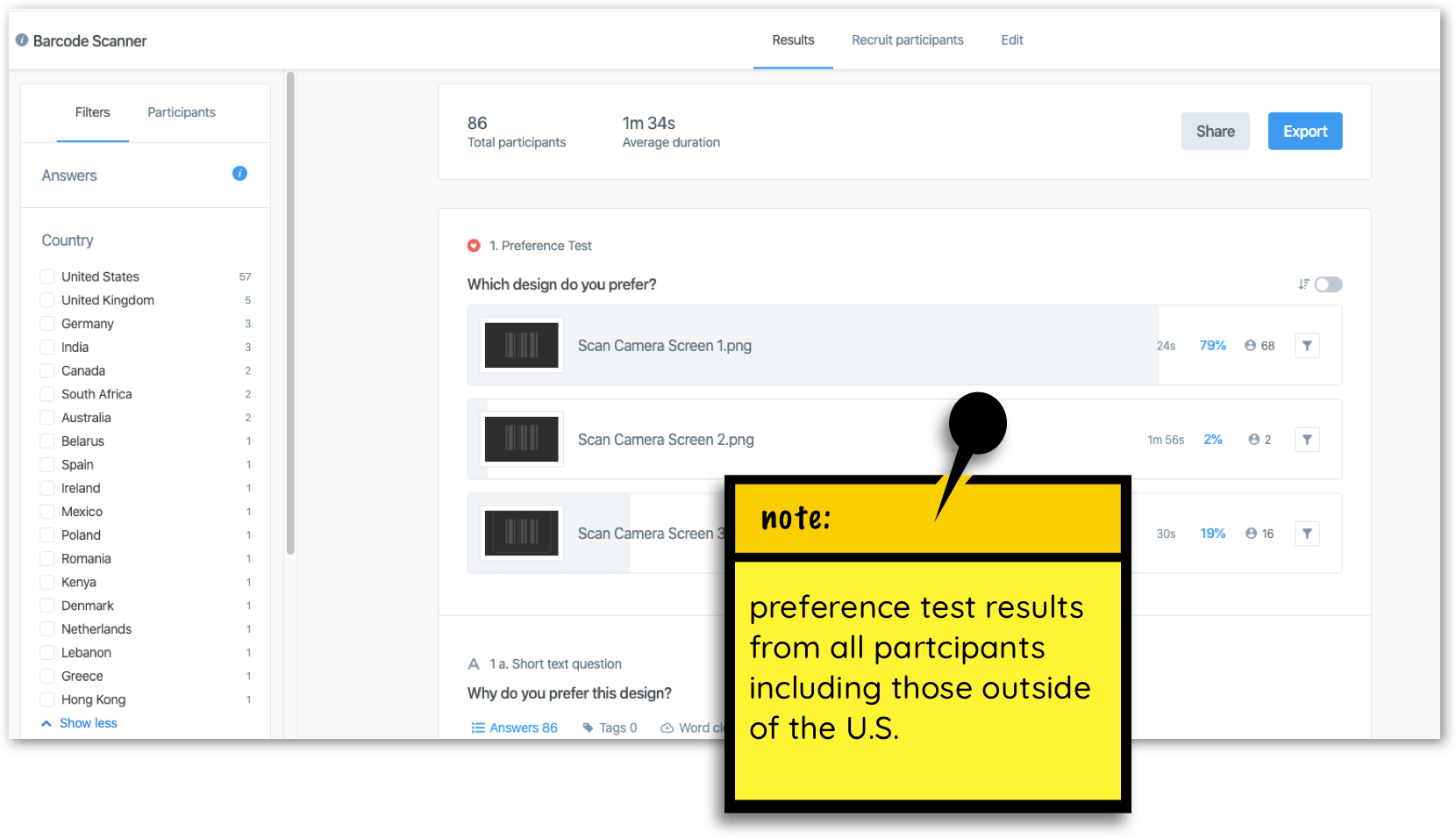Viewport: 1456px width, 839px height.
Task: Click the Answers info icon
Action: click(239, 174)
